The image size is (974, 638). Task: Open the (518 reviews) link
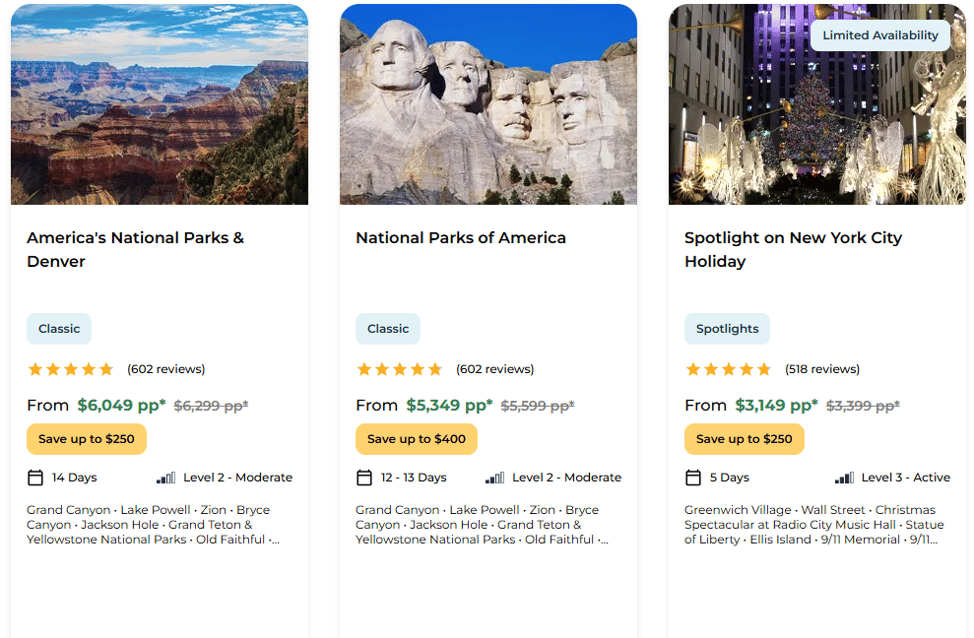tap(822, 369)
